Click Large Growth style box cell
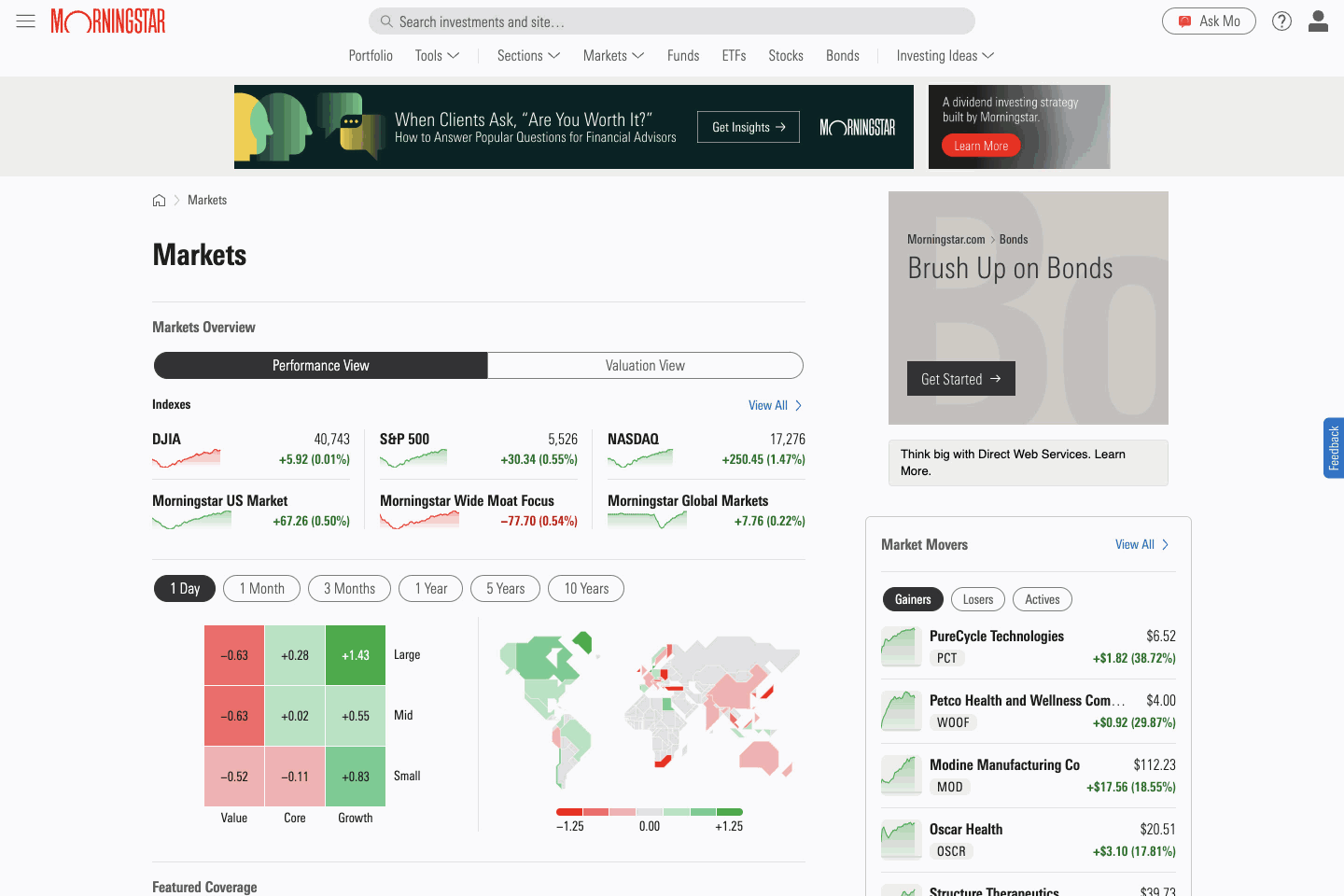The width and height of the screenshot is (1344, 896). (x=356, y=655)
